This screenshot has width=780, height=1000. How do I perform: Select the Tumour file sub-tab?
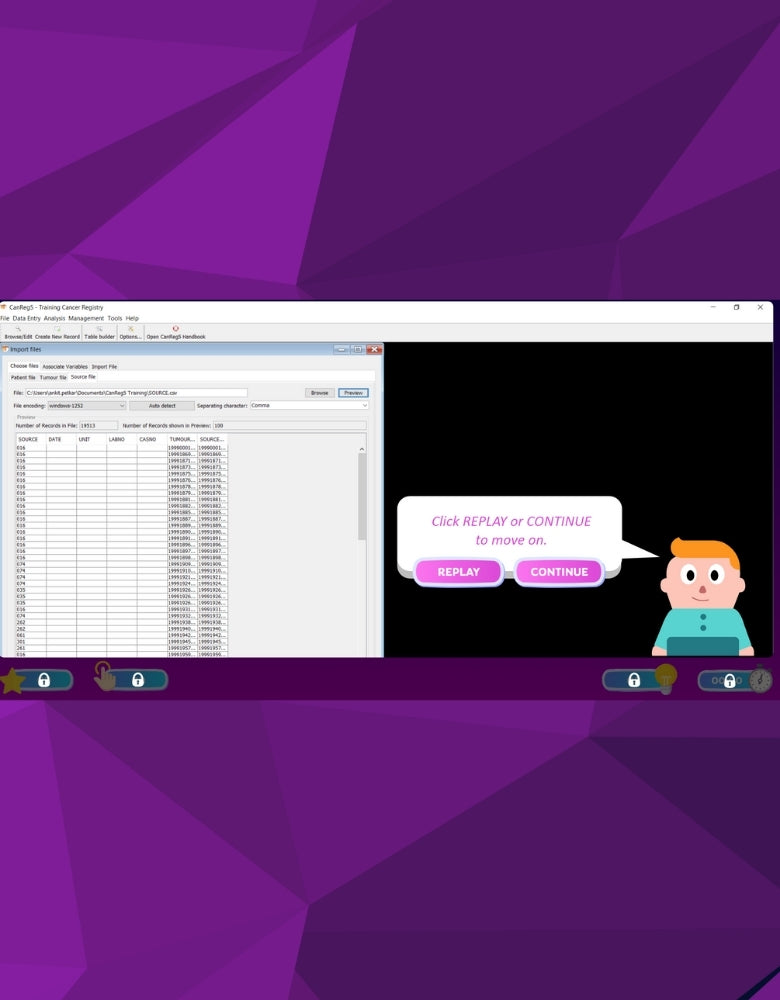click(x=53, y=378)
